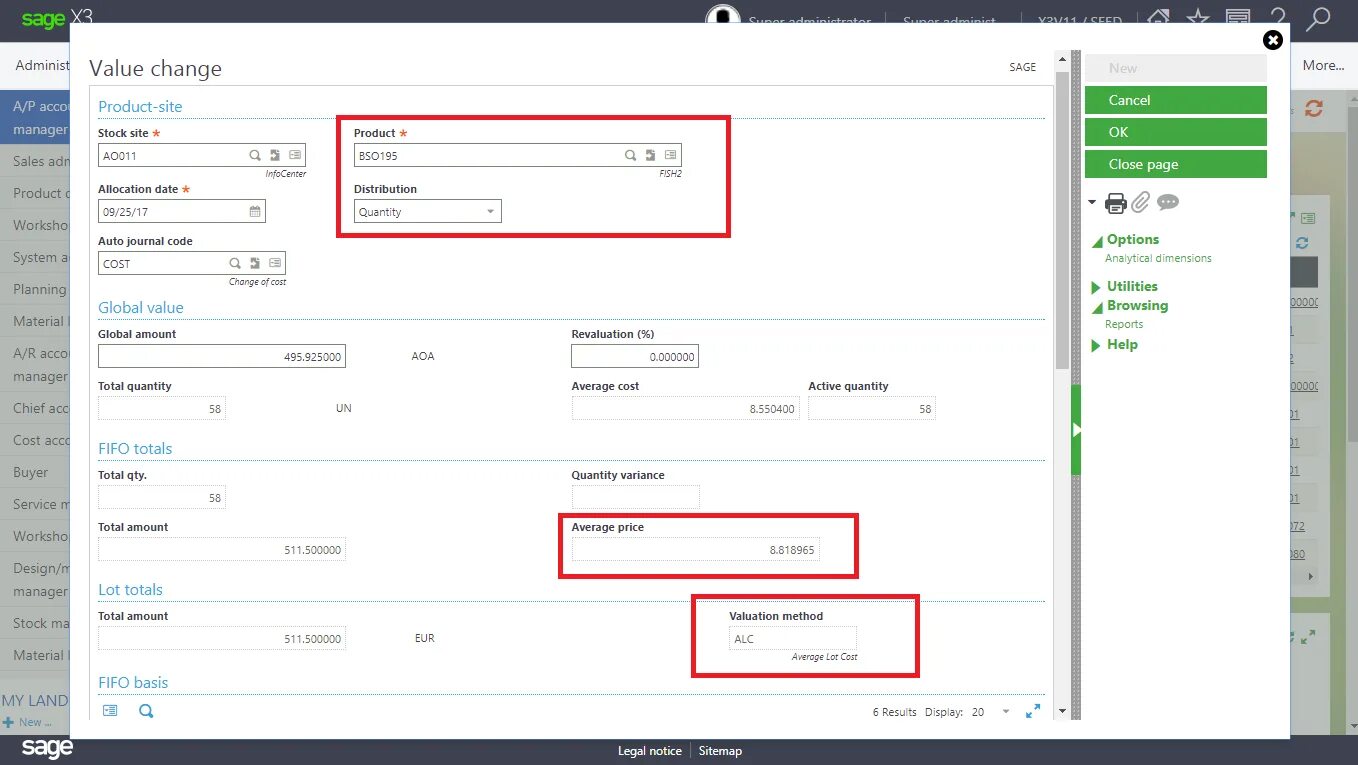The width and height of the screenshot is (1358, 765).
Task: Click the top bar search magnifier
Action: 1319,18
